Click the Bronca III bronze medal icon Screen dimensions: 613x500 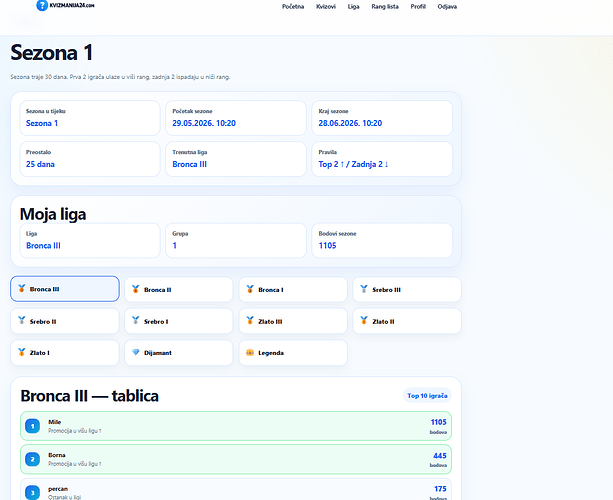tap(22, 289)
